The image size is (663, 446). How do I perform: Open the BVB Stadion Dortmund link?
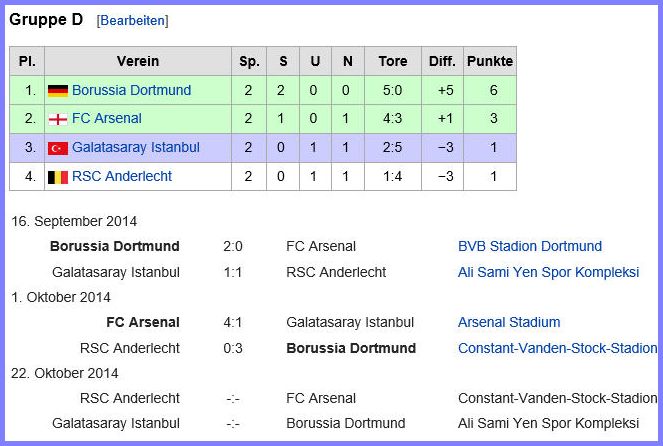[530, 246]
